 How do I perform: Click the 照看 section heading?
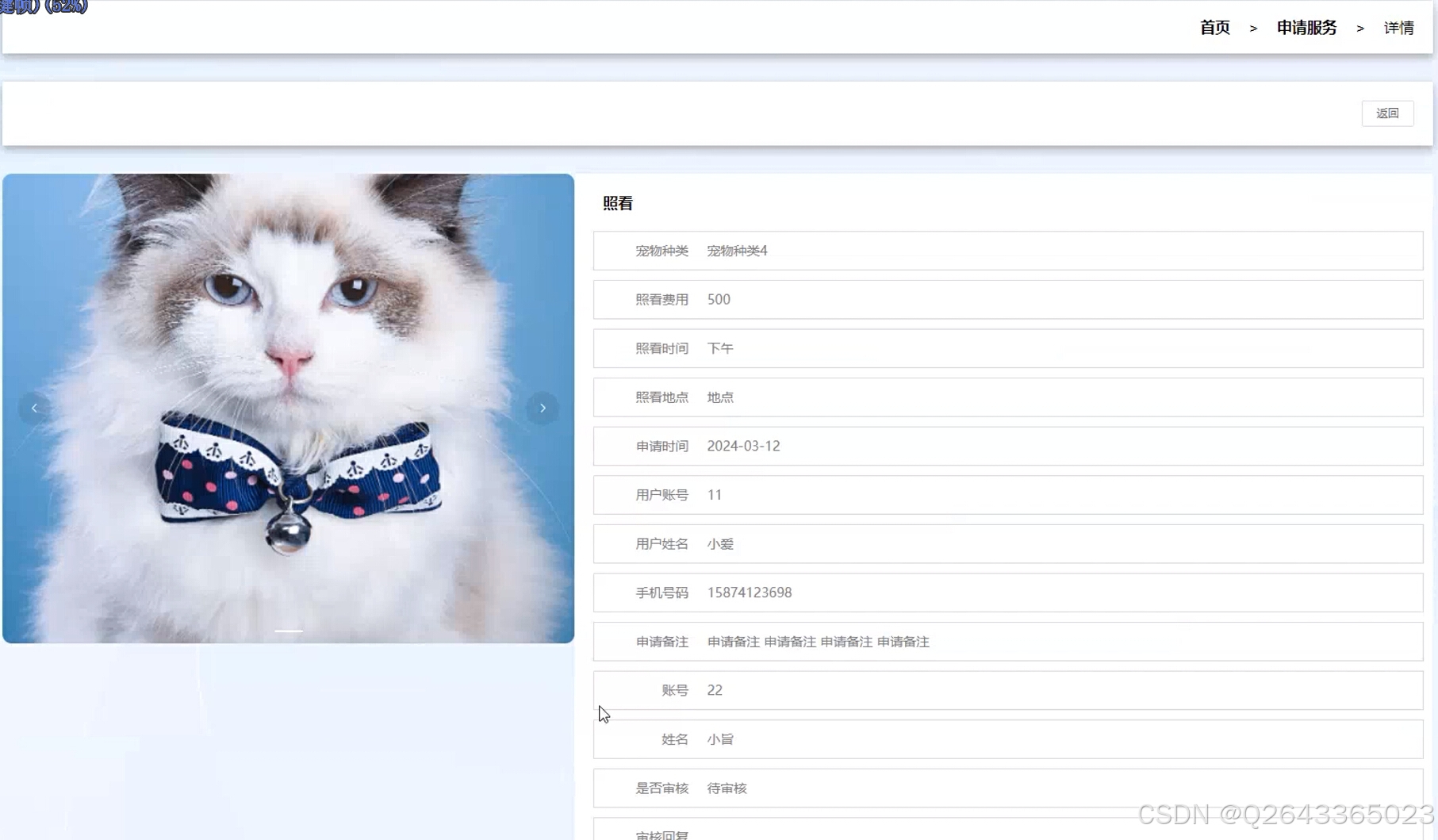[x=617, y=203]
